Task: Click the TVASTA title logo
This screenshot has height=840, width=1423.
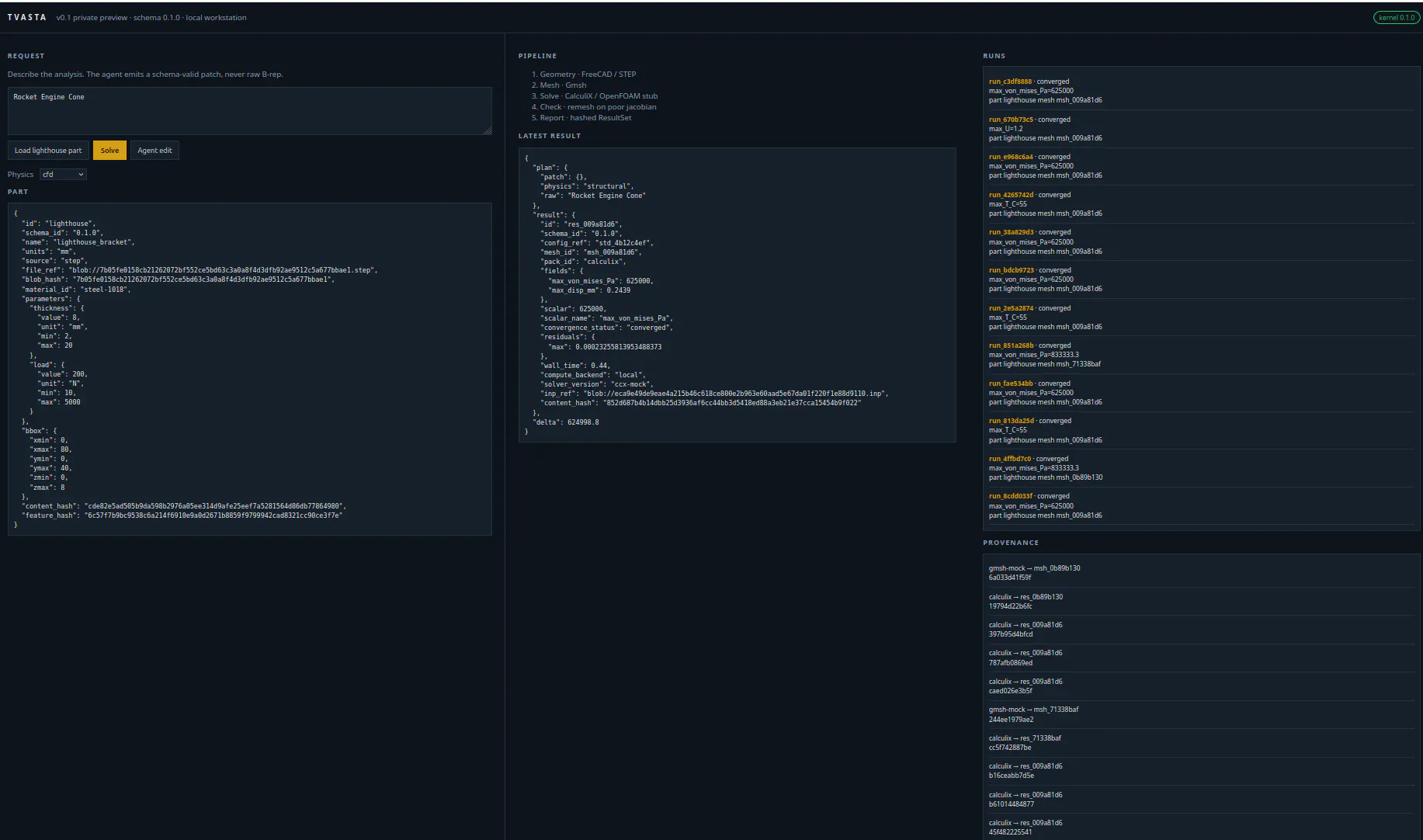Action: click(27, 17)
